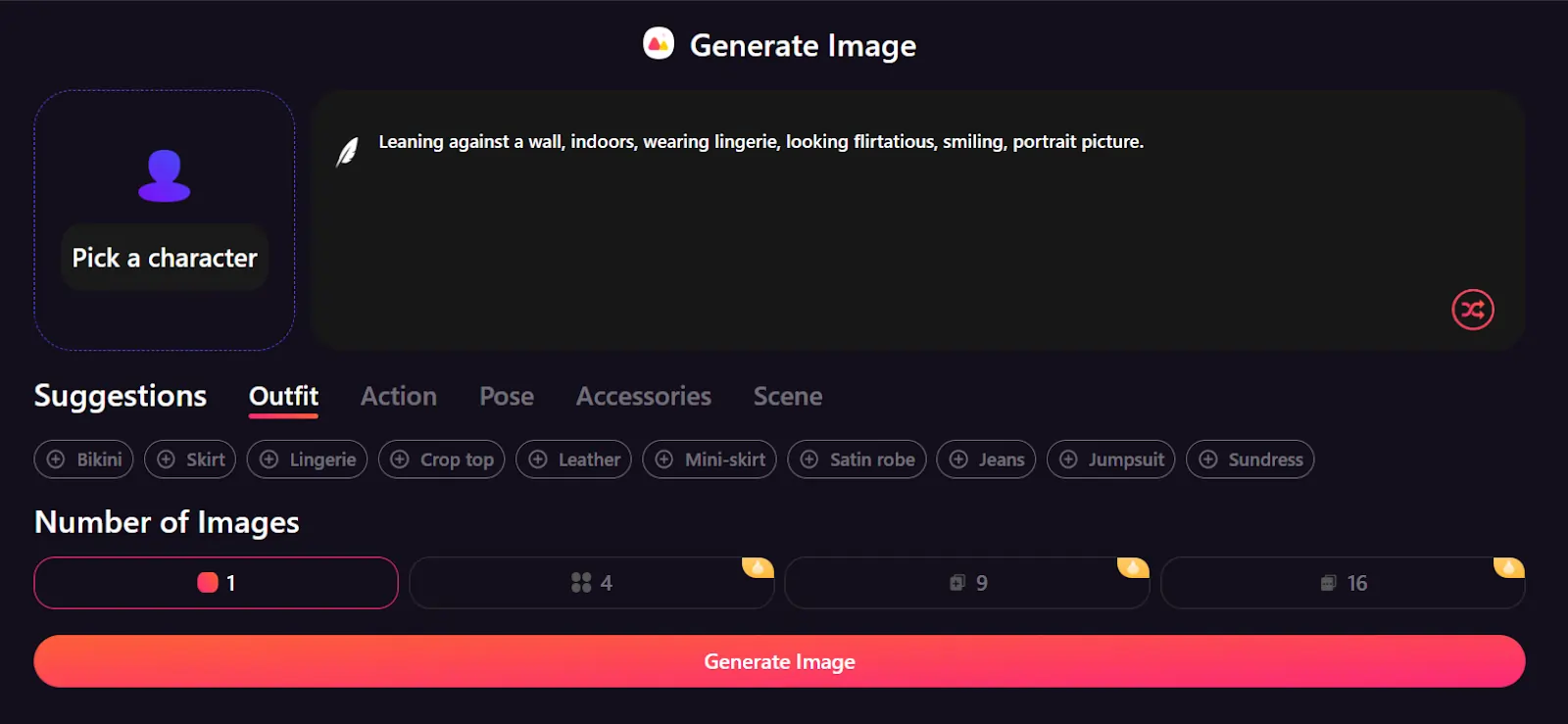Click the plus icon on Crop top chip
1568x724 pixels.
400,459
